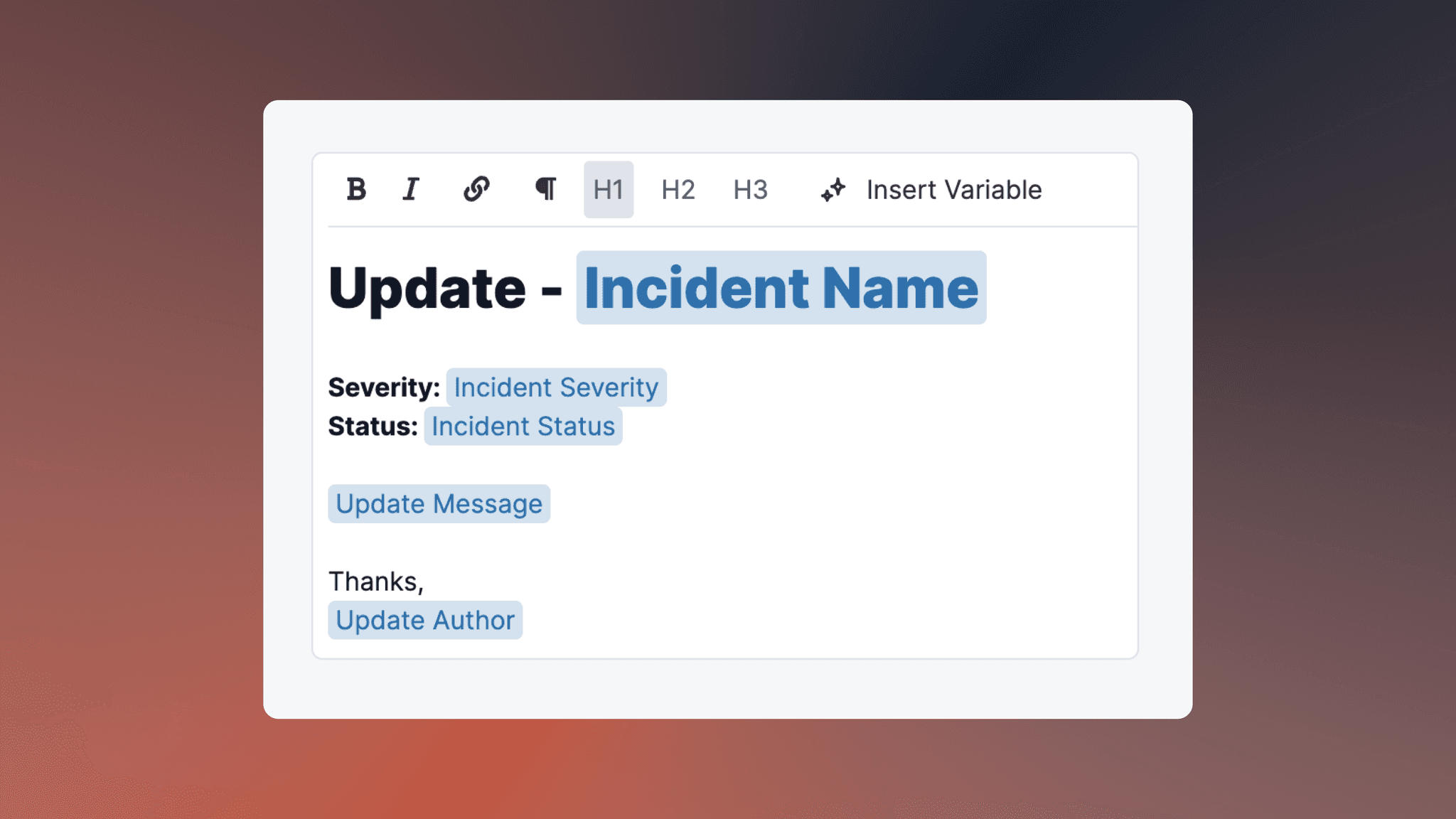Toggle the H1 heading button
Viewport: 1456px width, 819px height.
(x=609, y=189)
